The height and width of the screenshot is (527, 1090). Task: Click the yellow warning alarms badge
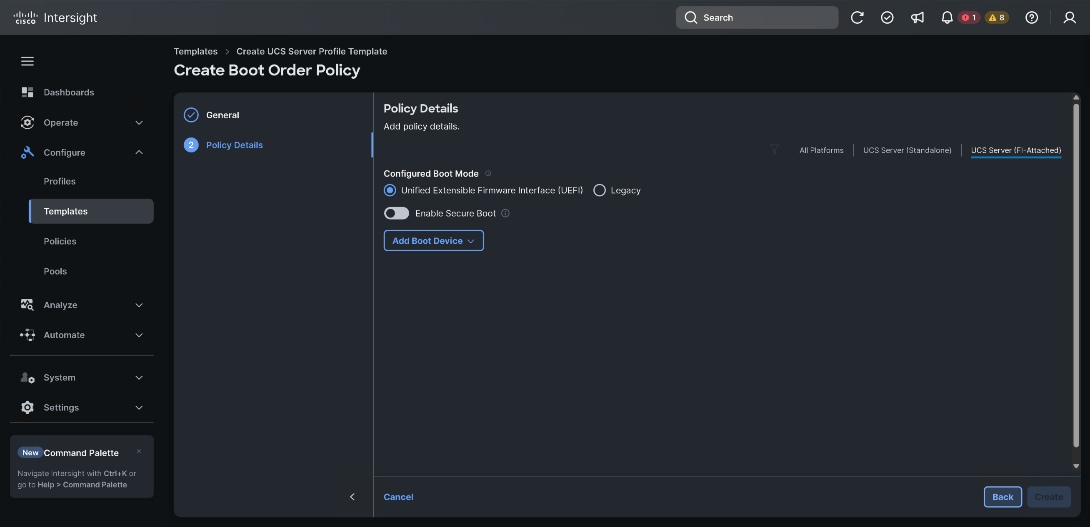click(996, 17)
